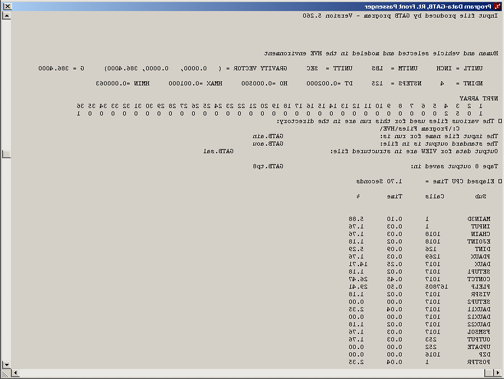Click the vertical scrollbar down arrow
This screenshot has height=379, width=504.
click(x=7, y=365)
